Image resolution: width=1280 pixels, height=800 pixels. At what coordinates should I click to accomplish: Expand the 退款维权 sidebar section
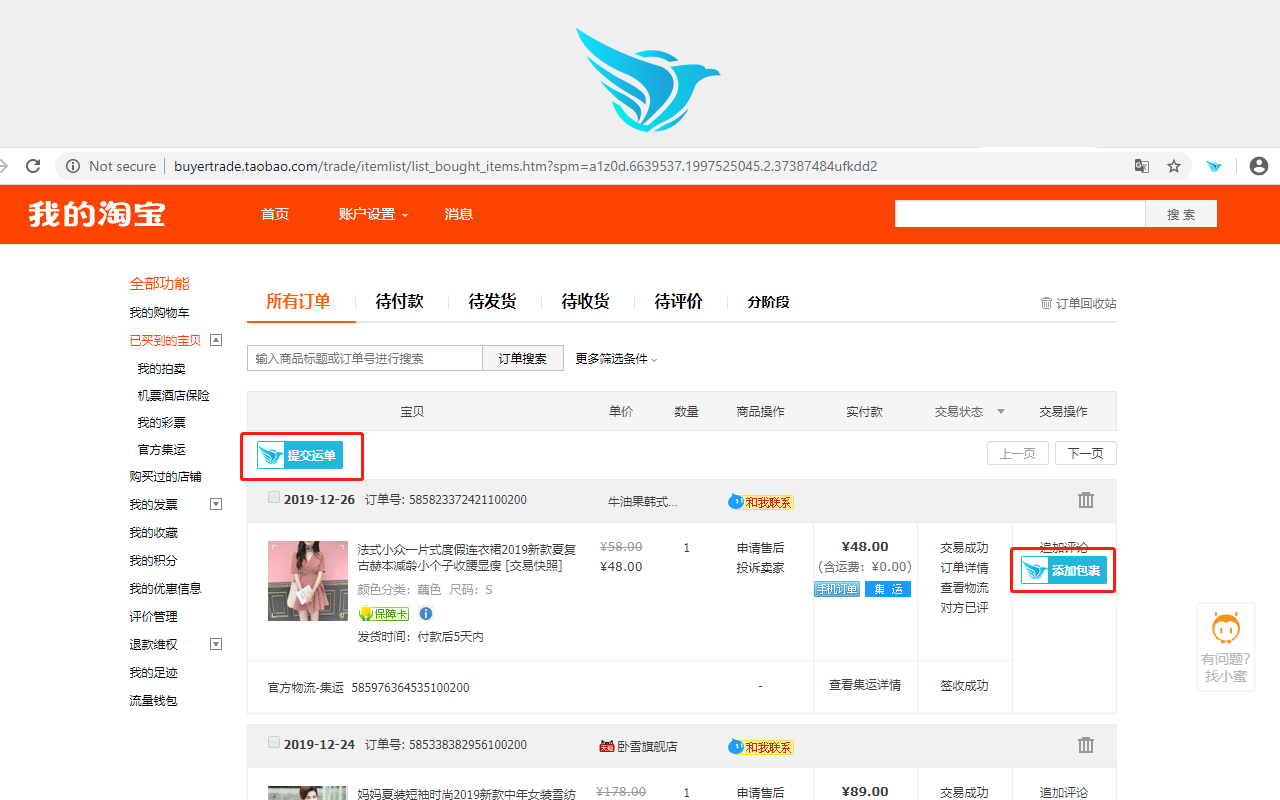(215, 644)
